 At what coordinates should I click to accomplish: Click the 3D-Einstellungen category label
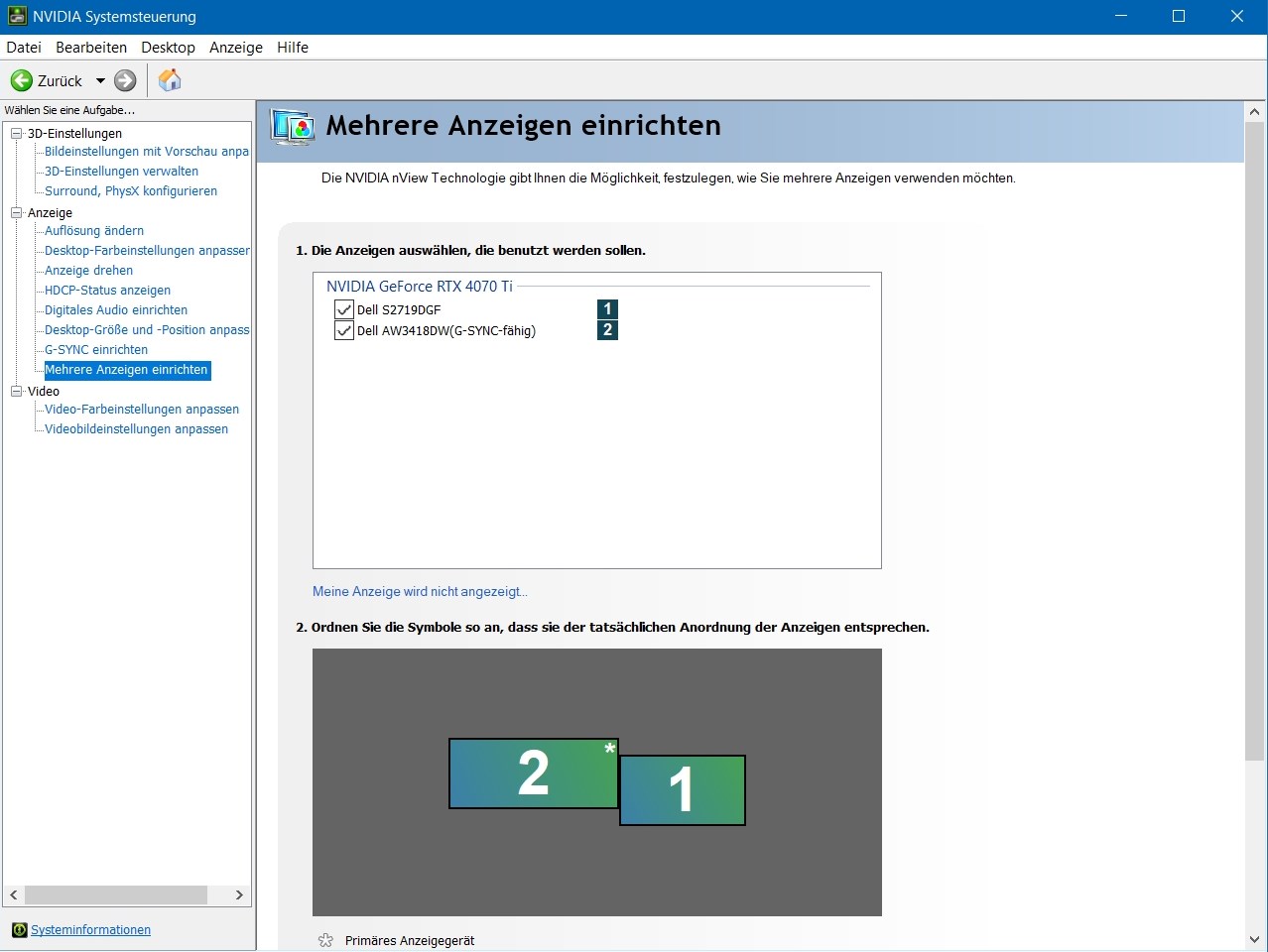74,133
